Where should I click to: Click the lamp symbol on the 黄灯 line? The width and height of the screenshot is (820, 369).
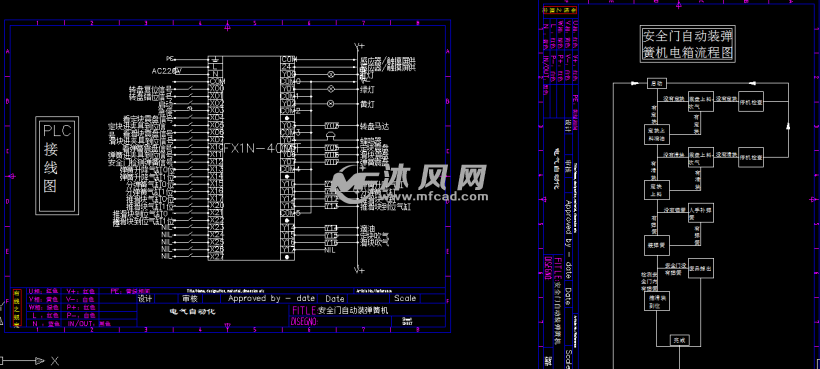point(330,103)
